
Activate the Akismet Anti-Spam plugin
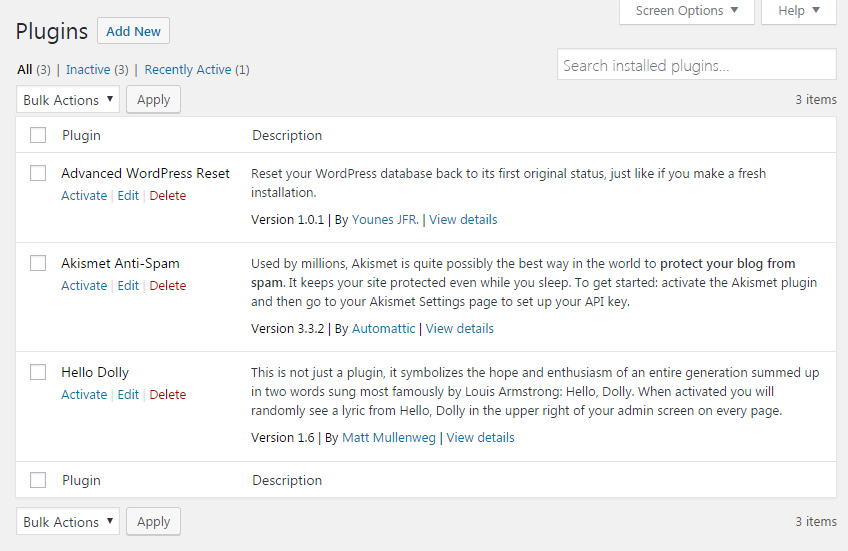[84, 286]
